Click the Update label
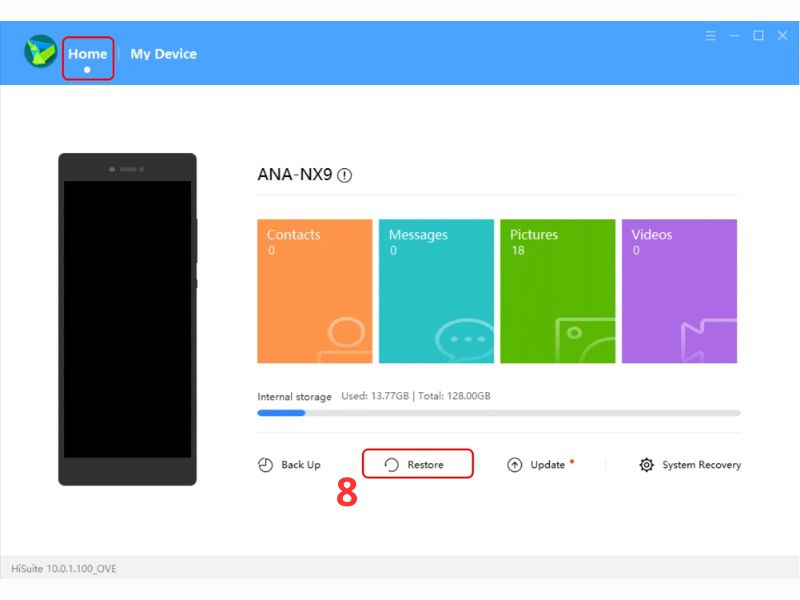Image resolution: width=800 pixels, height=600 pixels. 547,465
